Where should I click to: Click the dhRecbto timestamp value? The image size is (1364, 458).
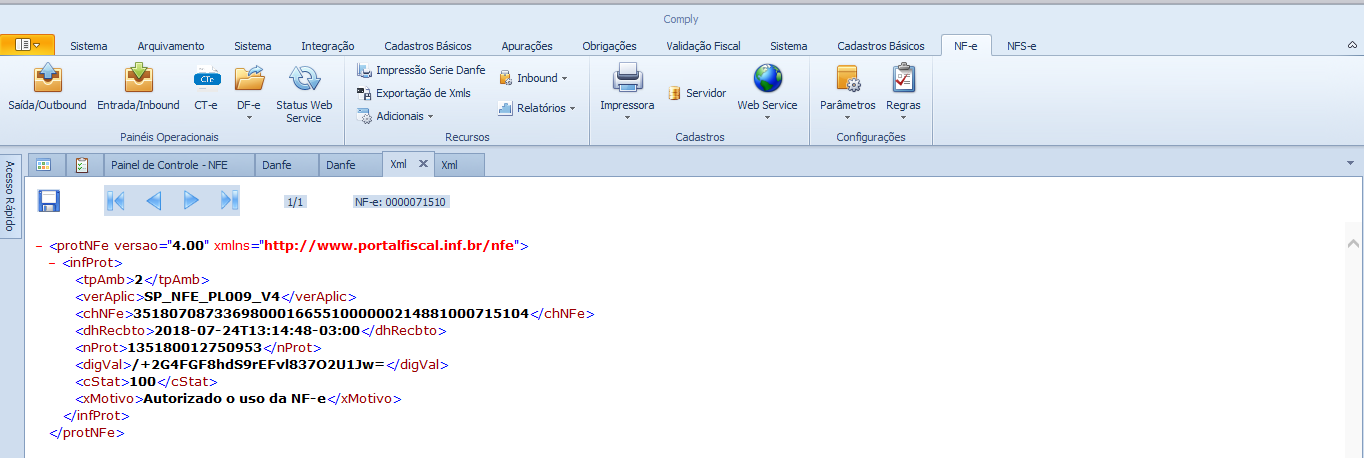(254, 331)
